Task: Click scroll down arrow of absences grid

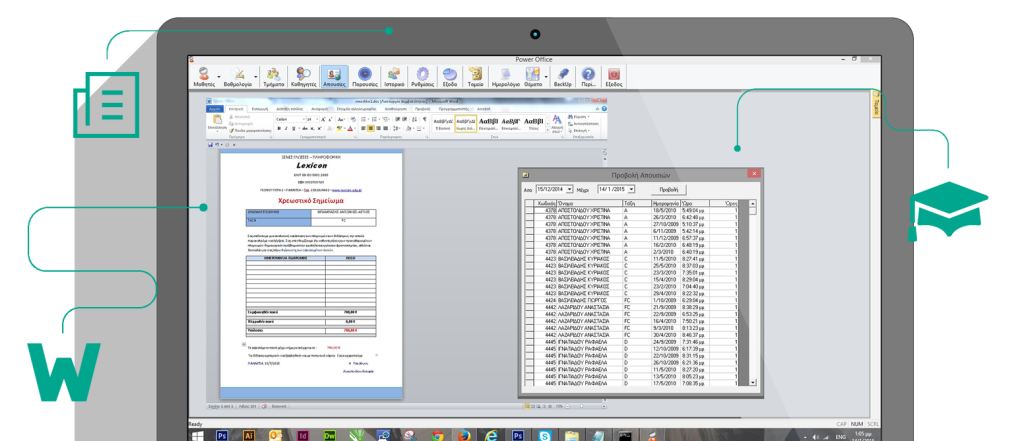Action: point(752,382)
